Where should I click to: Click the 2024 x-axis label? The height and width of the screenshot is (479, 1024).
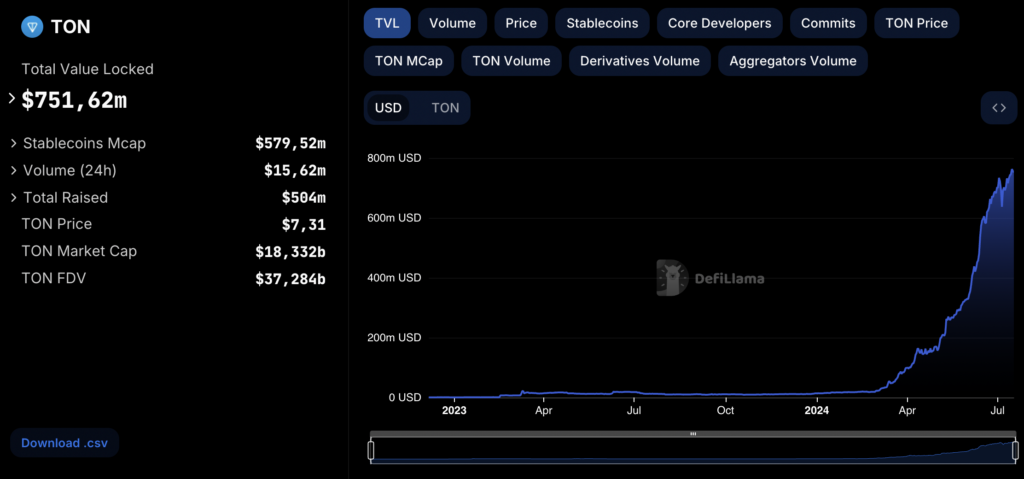pos(816,410)
